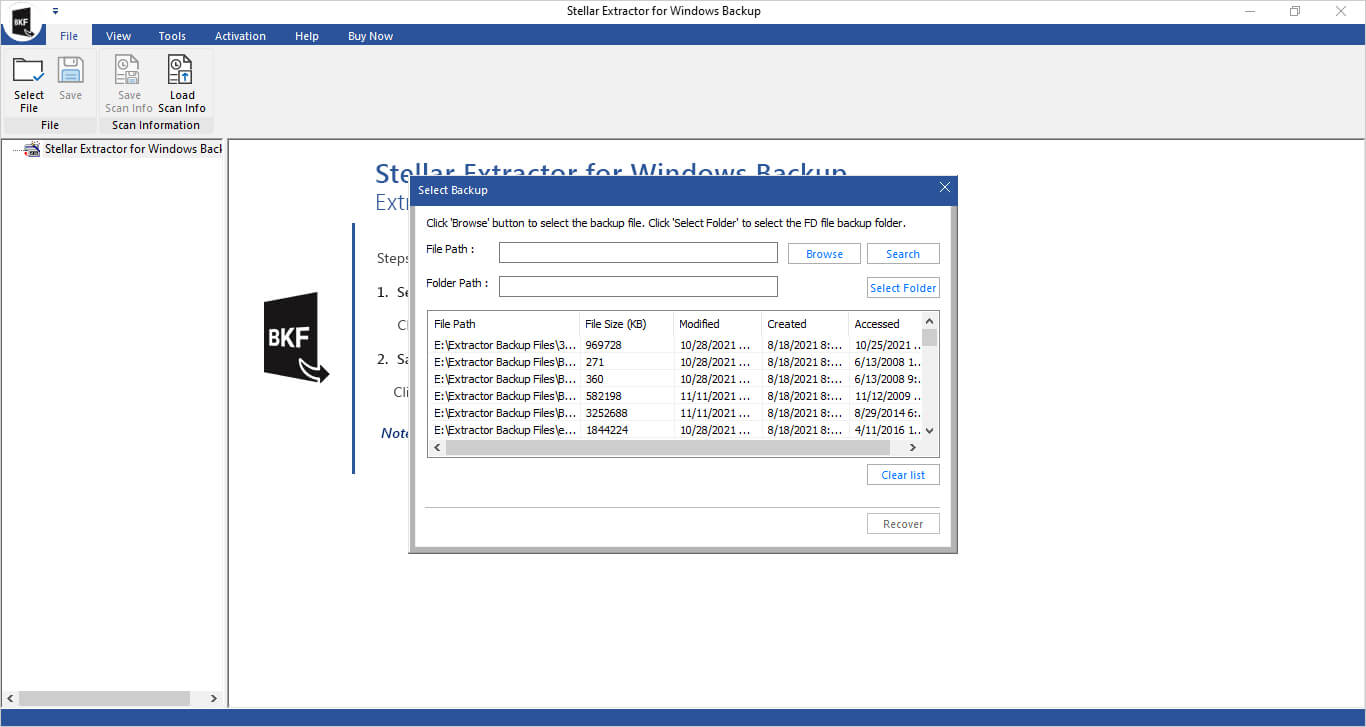Click the file list scroll up thumb
This screenshot has height=727, width=1366.
click(x=930, y=337)
